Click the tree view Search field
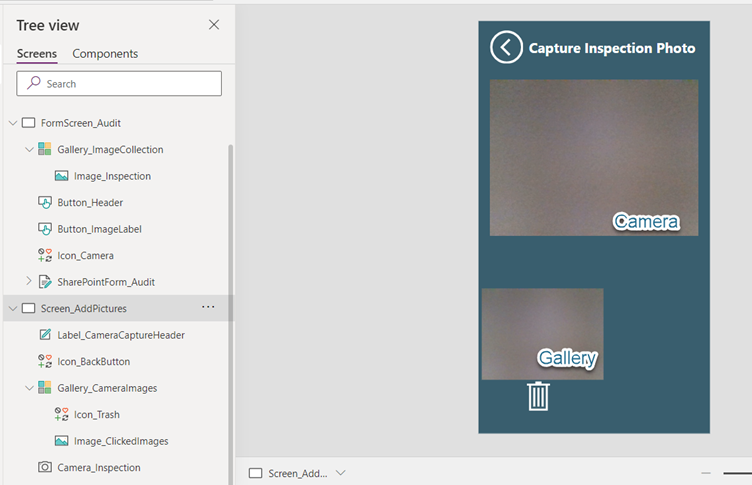This screenshot has height=485, width=752. [x=119, y=83]
